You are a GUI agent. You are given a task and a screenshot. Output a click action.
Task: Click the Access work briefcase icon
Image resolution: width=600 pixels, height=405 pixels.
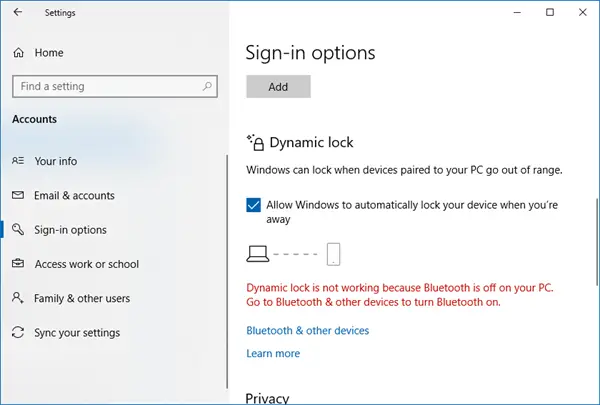pos(18,264)
